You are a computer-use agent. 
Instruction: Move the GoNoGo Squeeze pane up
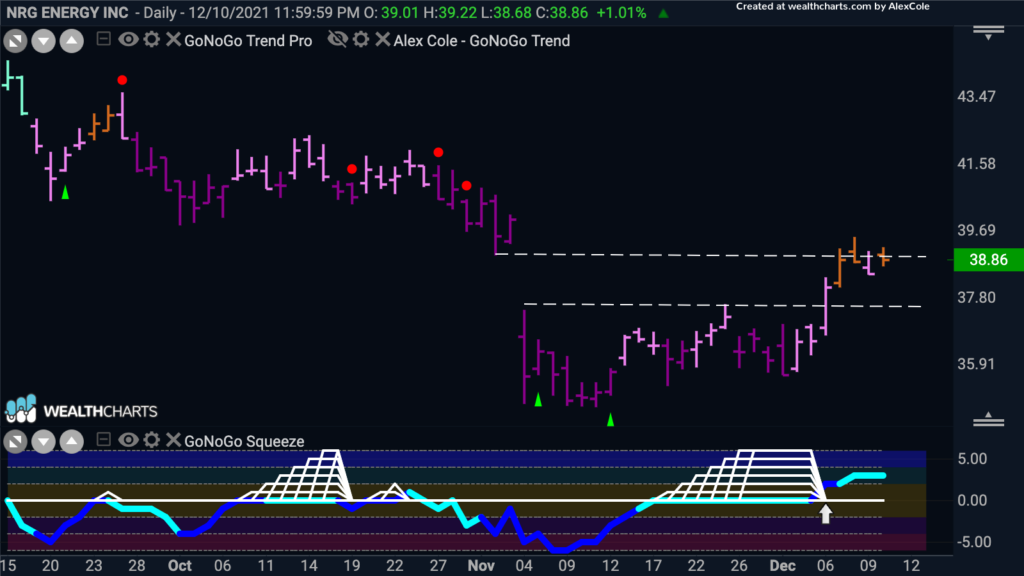coord(72,441)
